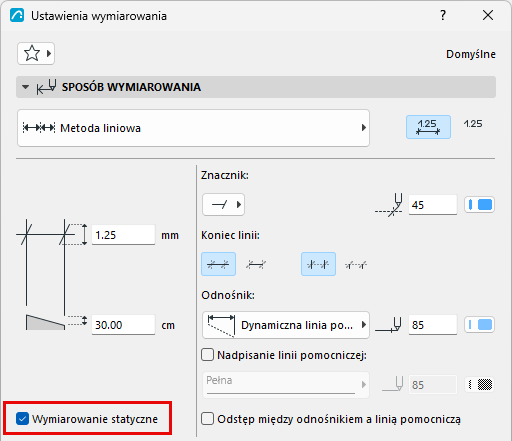The width and height of the screenshot is (512, 441).
Task: Click the help question mark button
Action: pyautogui.click(x=443, y=15)
